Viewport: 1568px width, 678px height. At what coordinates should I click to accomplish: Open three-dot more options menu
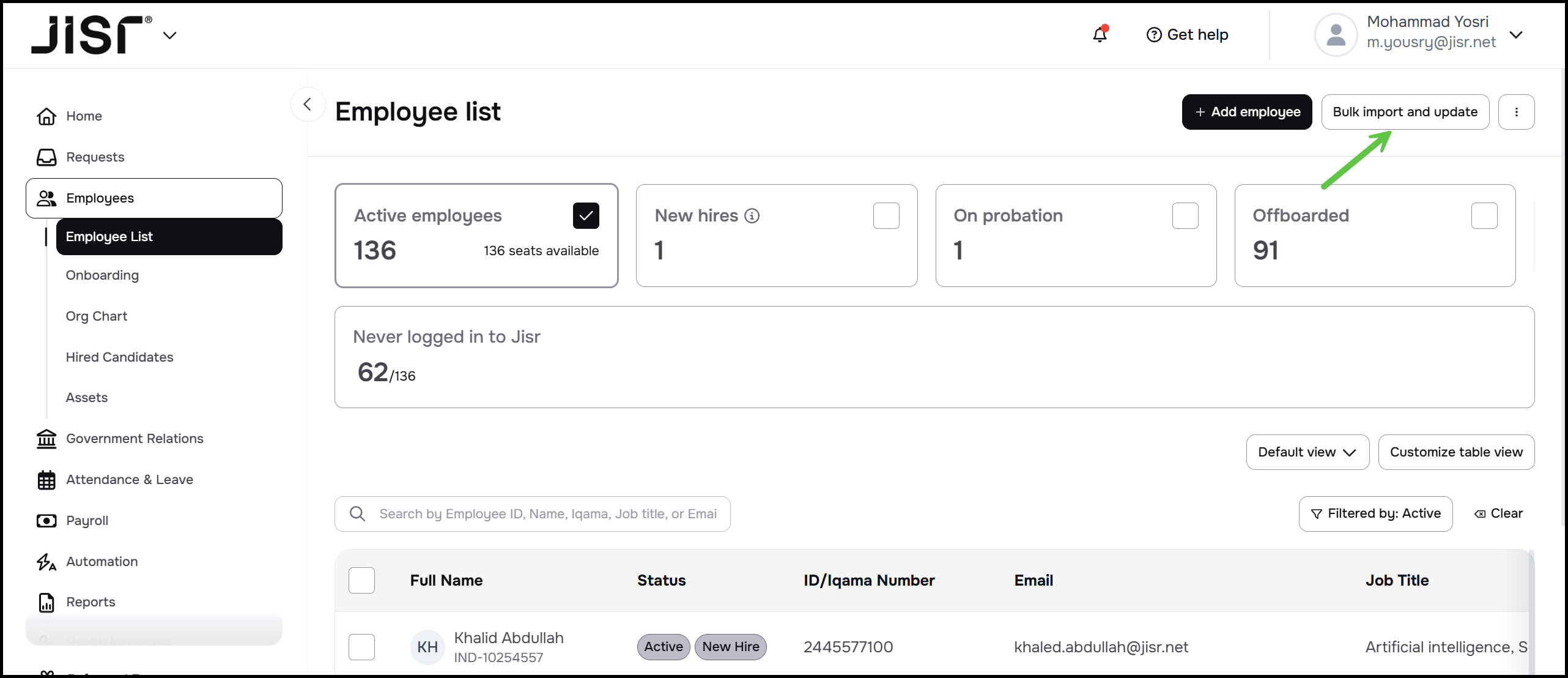(x=1516, y=112)
